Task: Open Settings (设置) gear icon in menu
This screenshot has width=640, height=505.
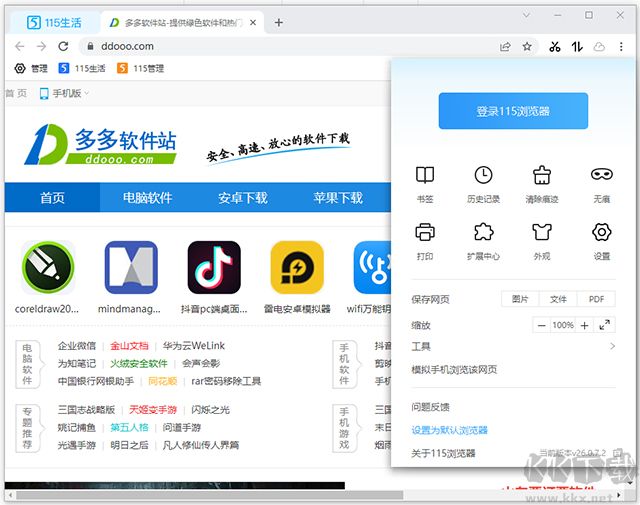Action: (x=602, y=232)
